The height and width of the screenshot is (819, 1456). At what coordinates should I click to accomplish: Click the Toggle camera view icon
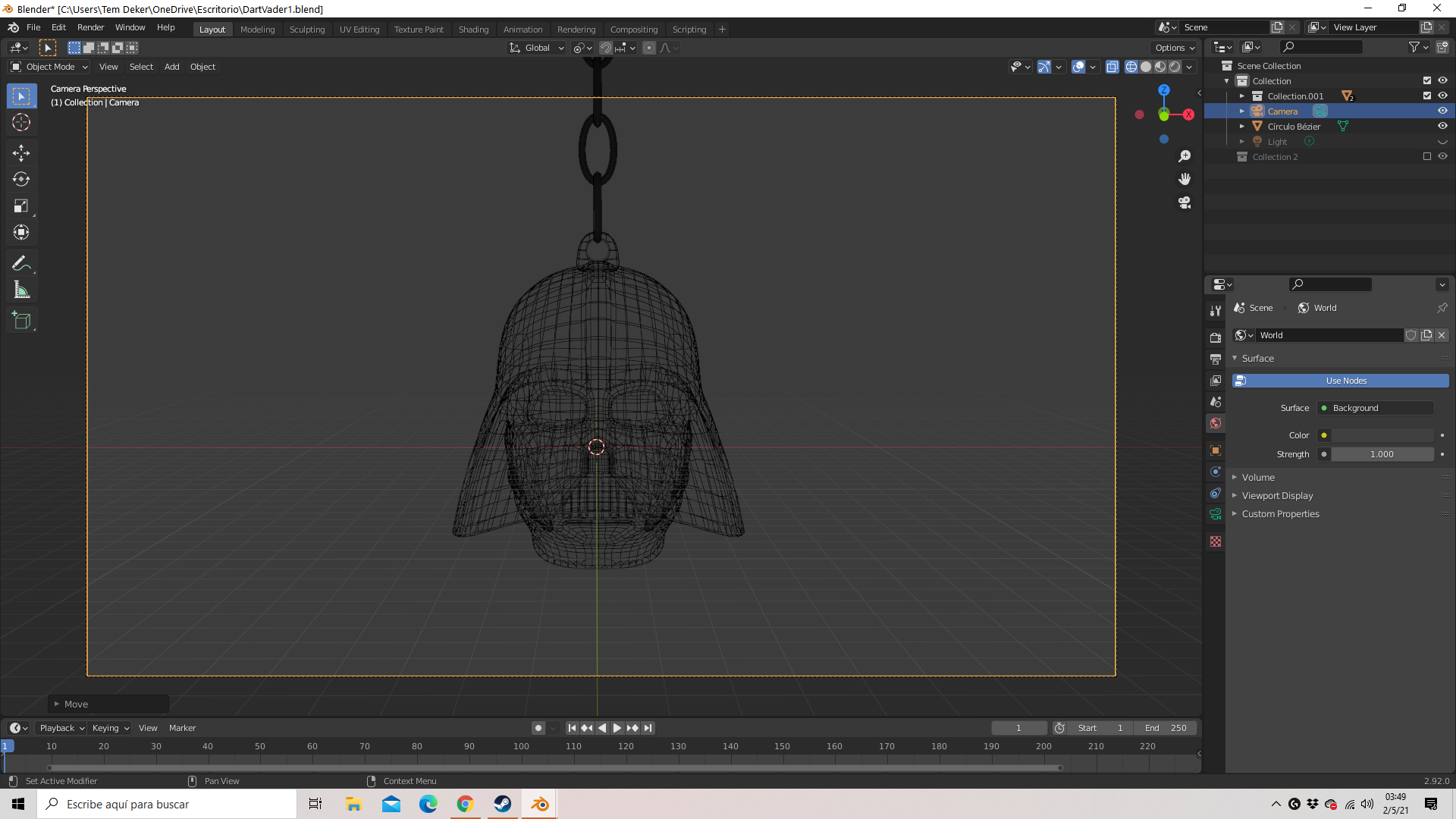coord(1185,203)
